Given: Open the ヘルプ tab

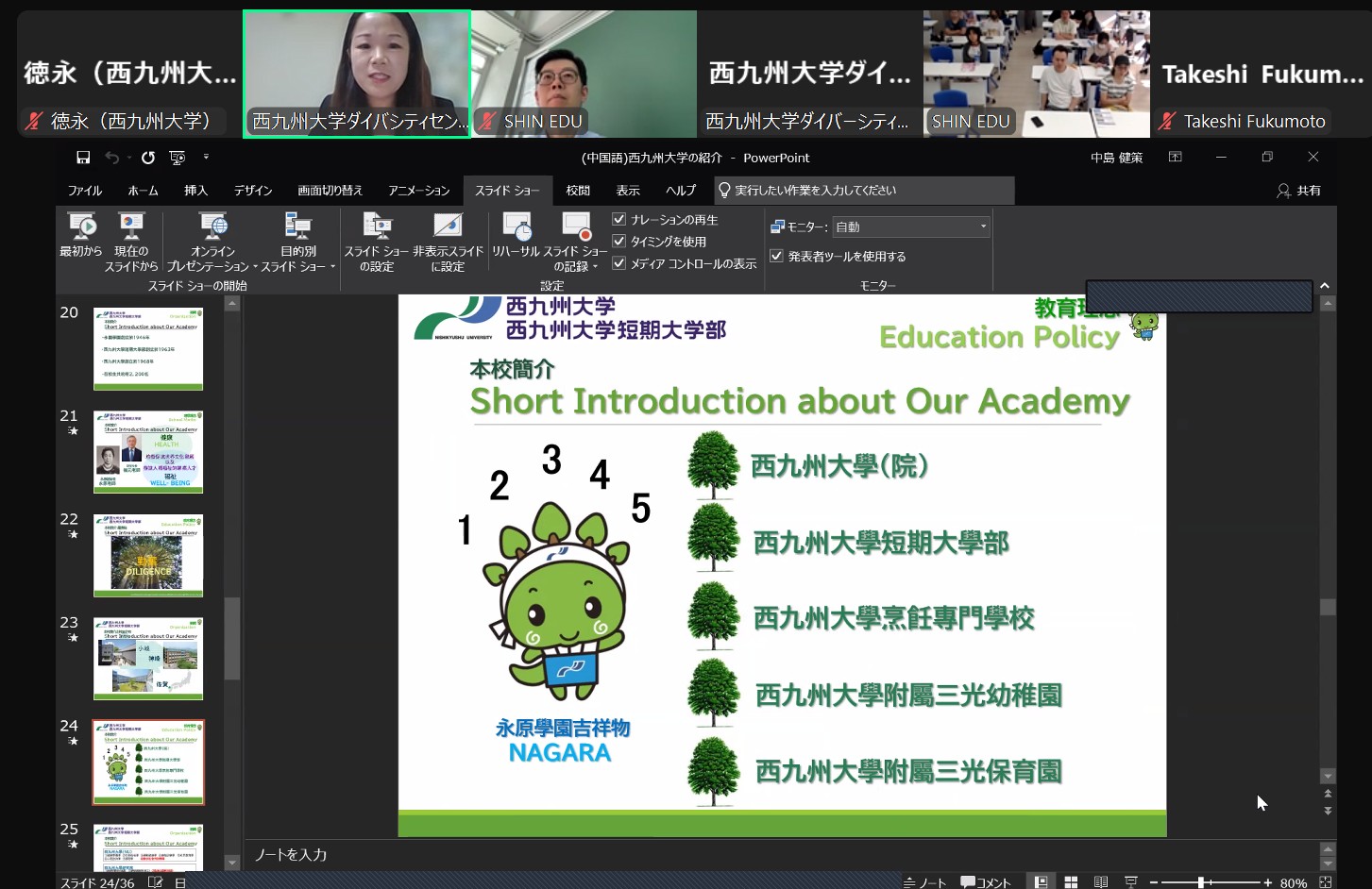Looking at the screenshot, I should (681, 191).
